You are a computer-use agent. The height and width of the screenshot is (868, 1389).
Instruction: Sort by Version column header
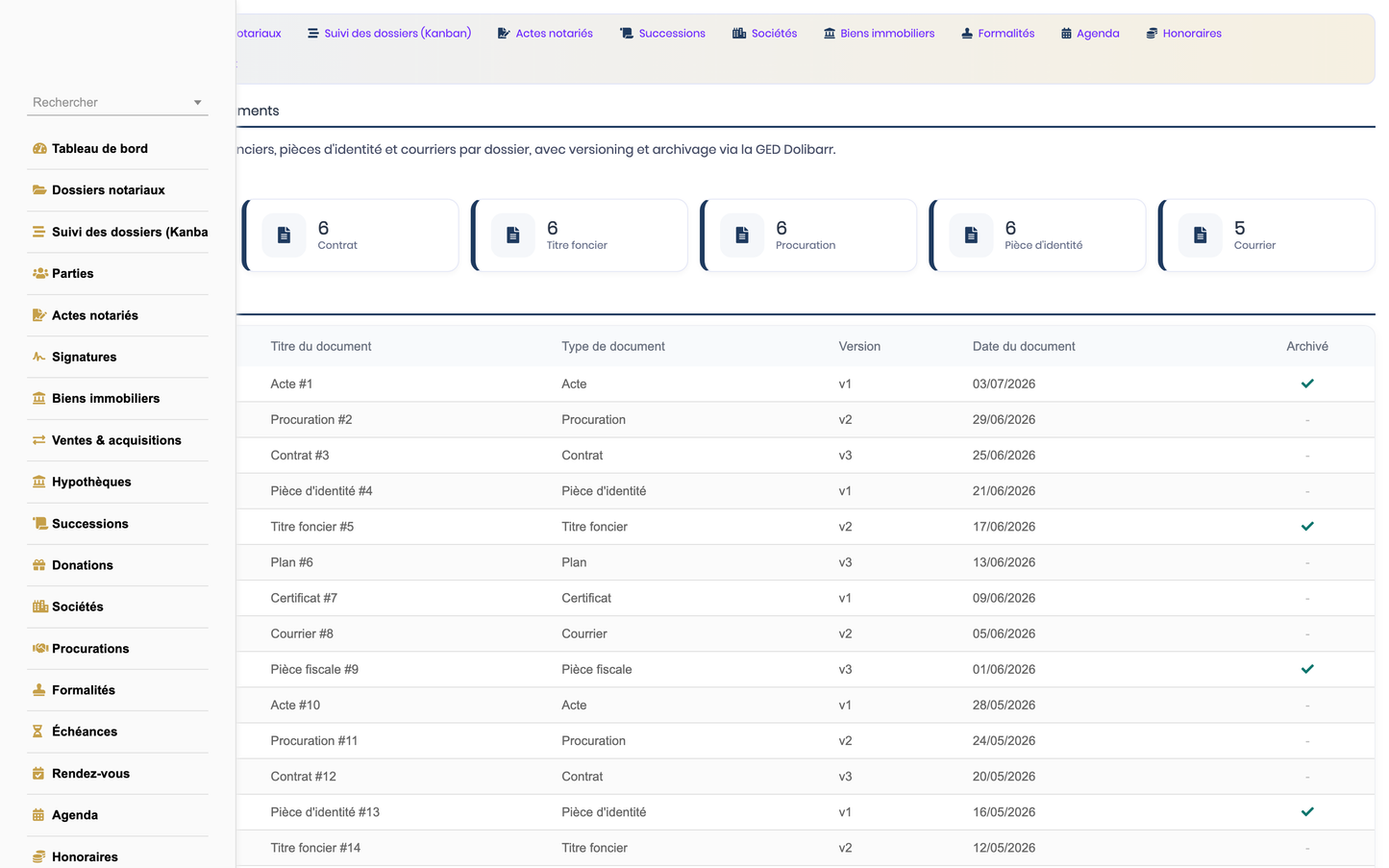tap(859, 347)
